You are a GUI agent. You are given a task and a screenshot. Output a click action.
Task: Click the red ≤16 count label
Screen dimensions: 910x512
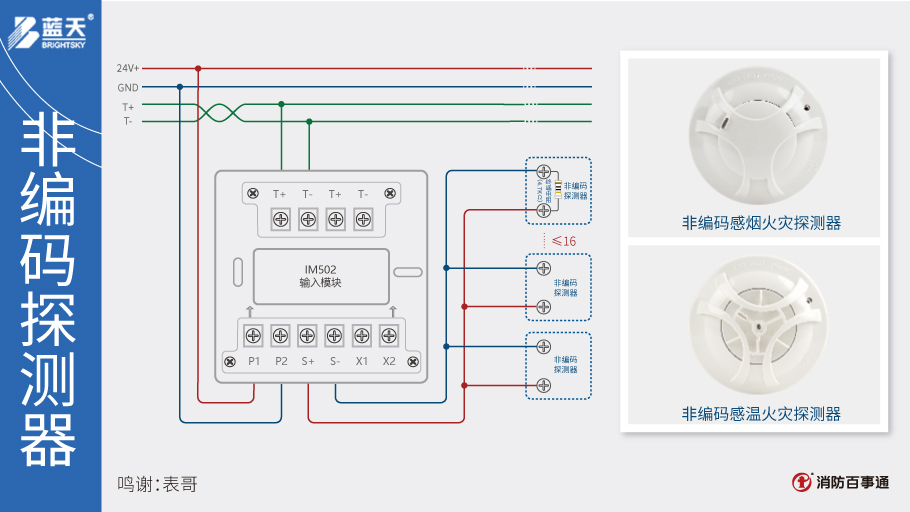[563, 242]
